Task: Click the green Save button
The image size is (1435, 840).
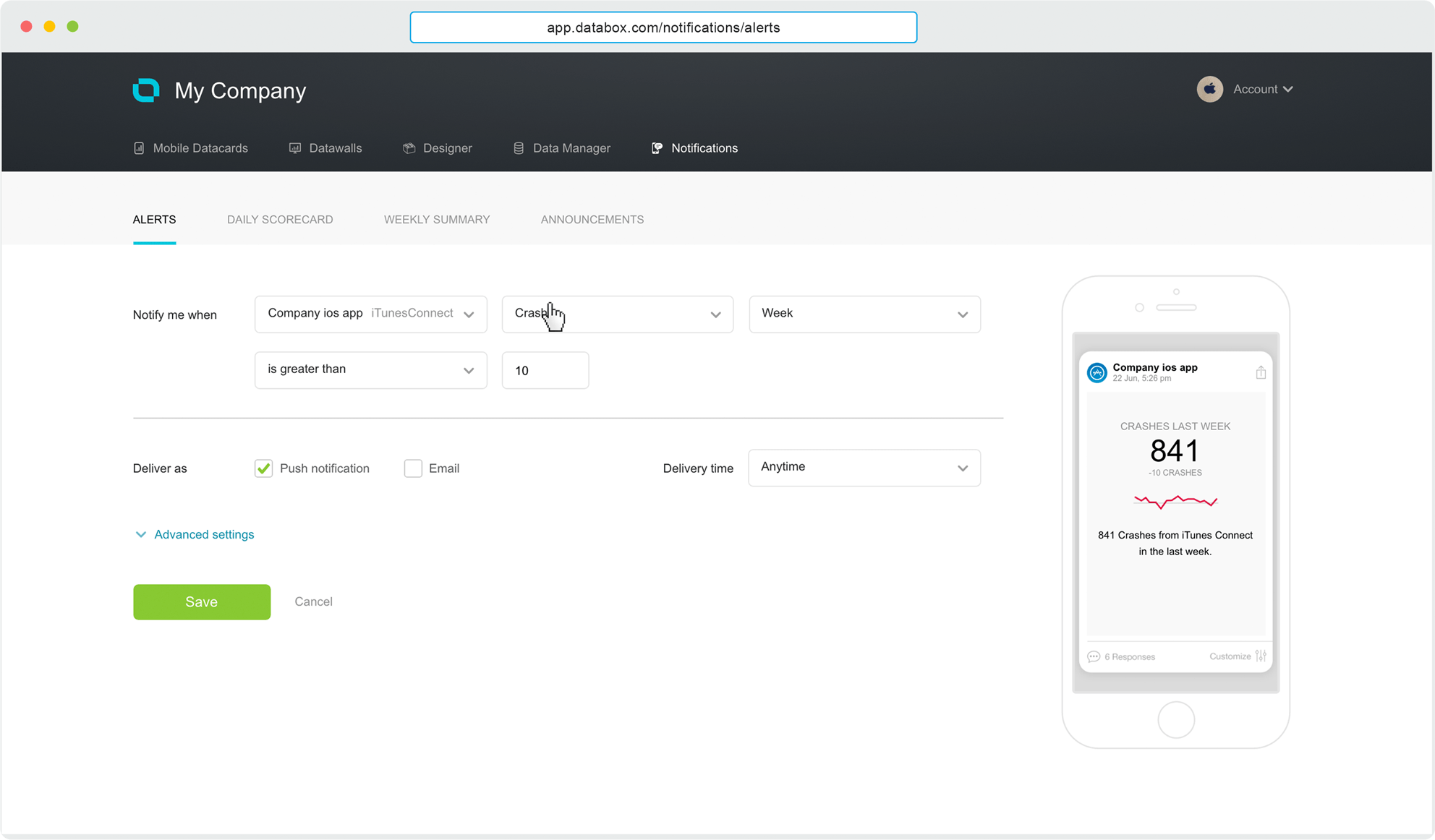Action: [x=202, y=601]
